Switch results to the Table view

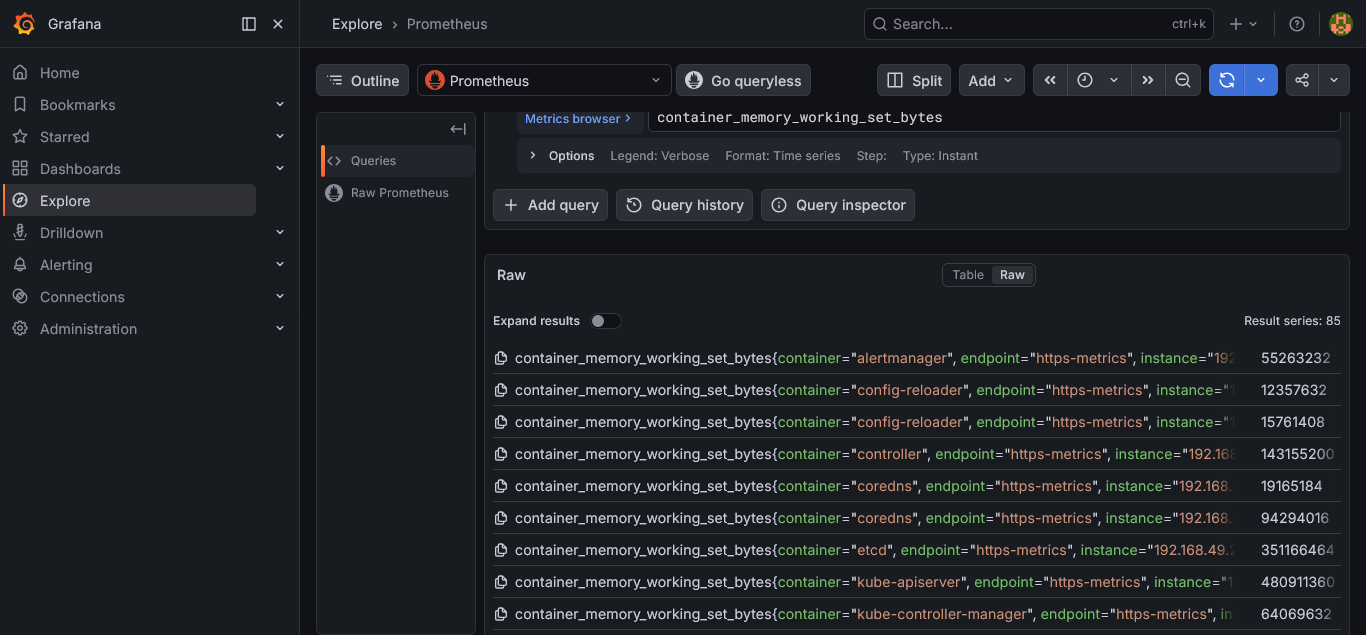[968, 275]
